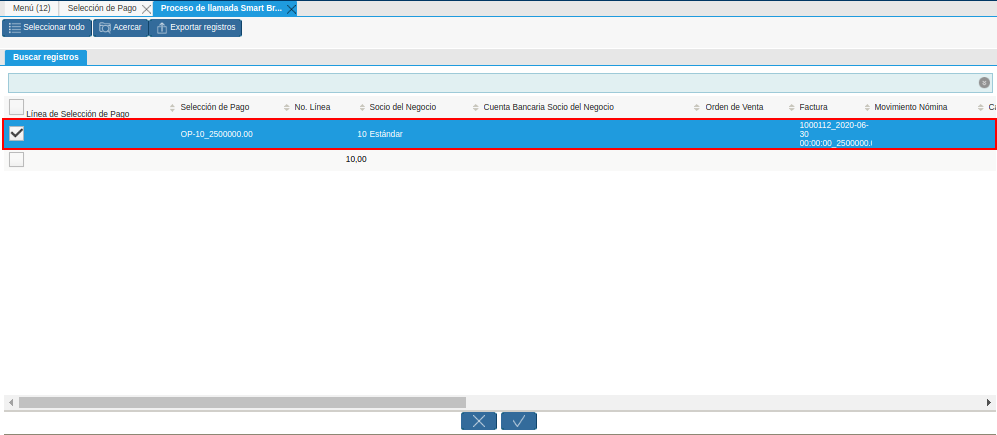
Task: Click the confirm checkmark button at bottom
Action: coord(519,421)
